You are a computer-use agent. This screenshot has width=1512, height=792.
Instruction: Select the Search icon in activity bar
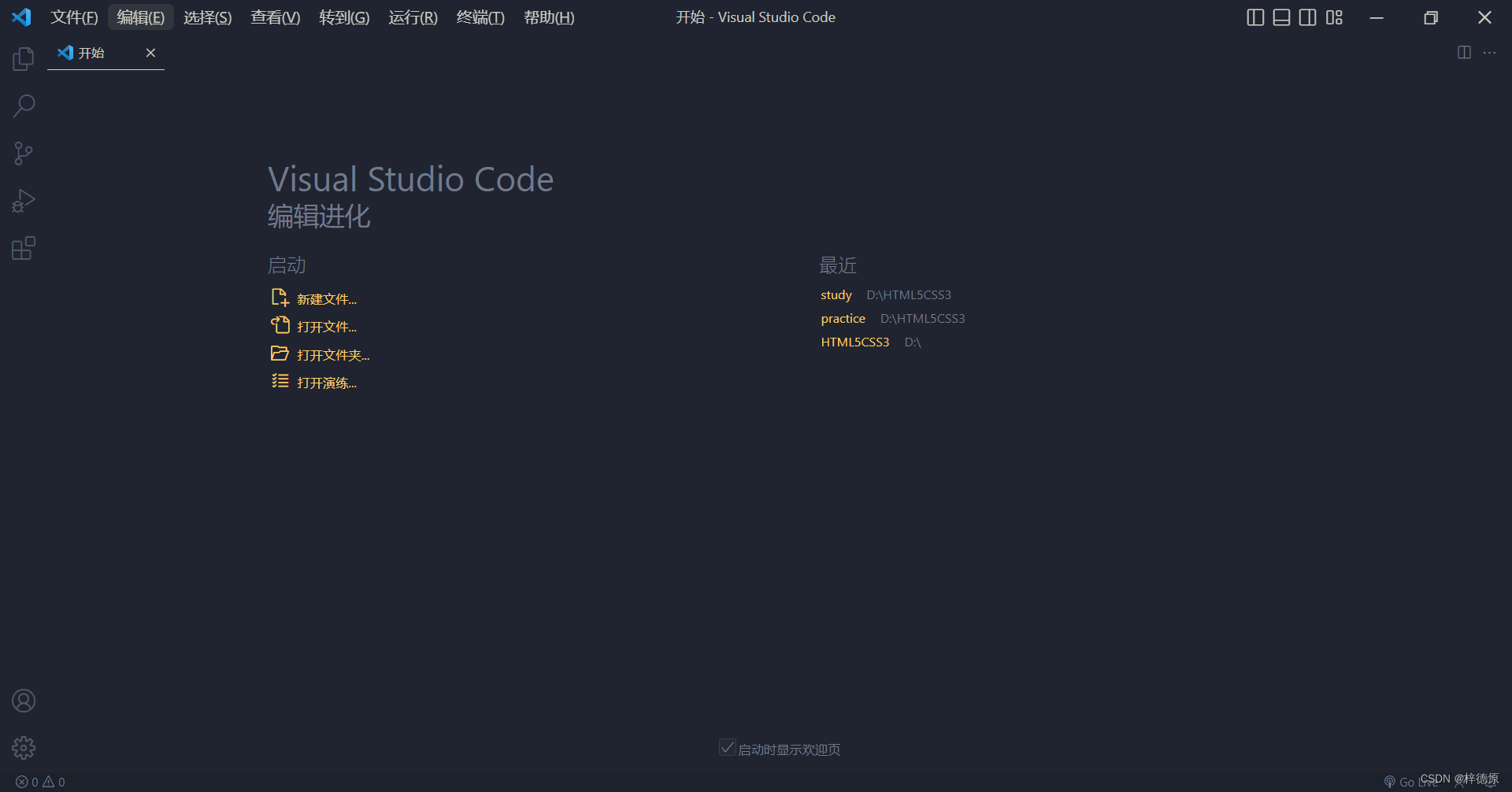pos(23,105)
